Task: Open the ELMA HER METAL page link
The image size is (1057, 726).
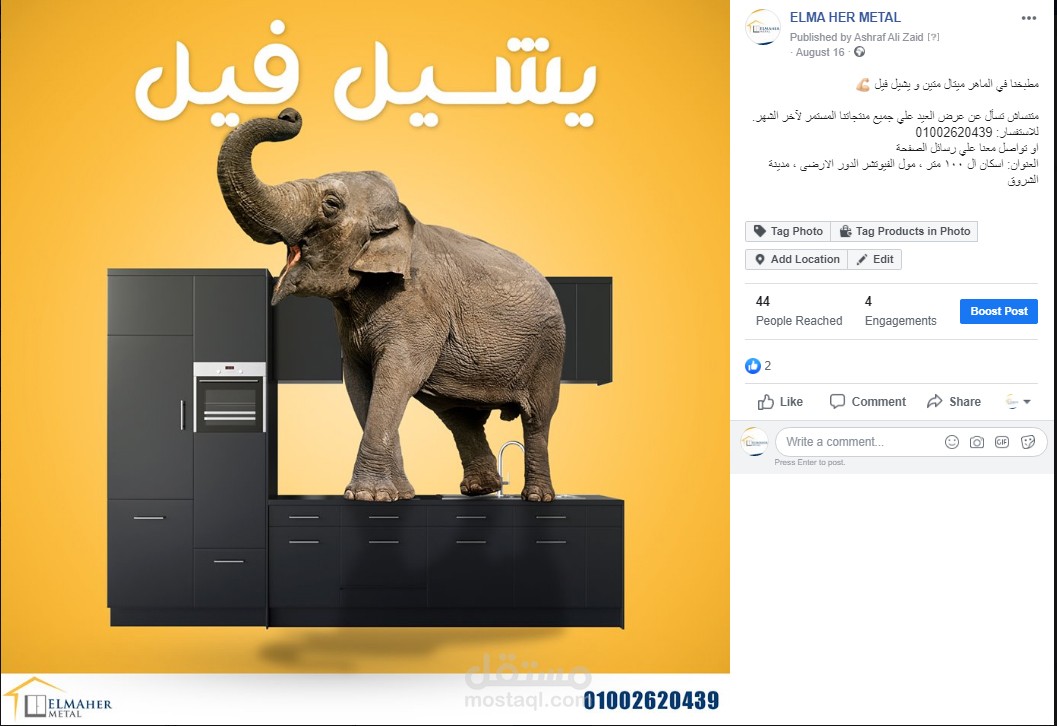Action: click(x=845, y=18)
